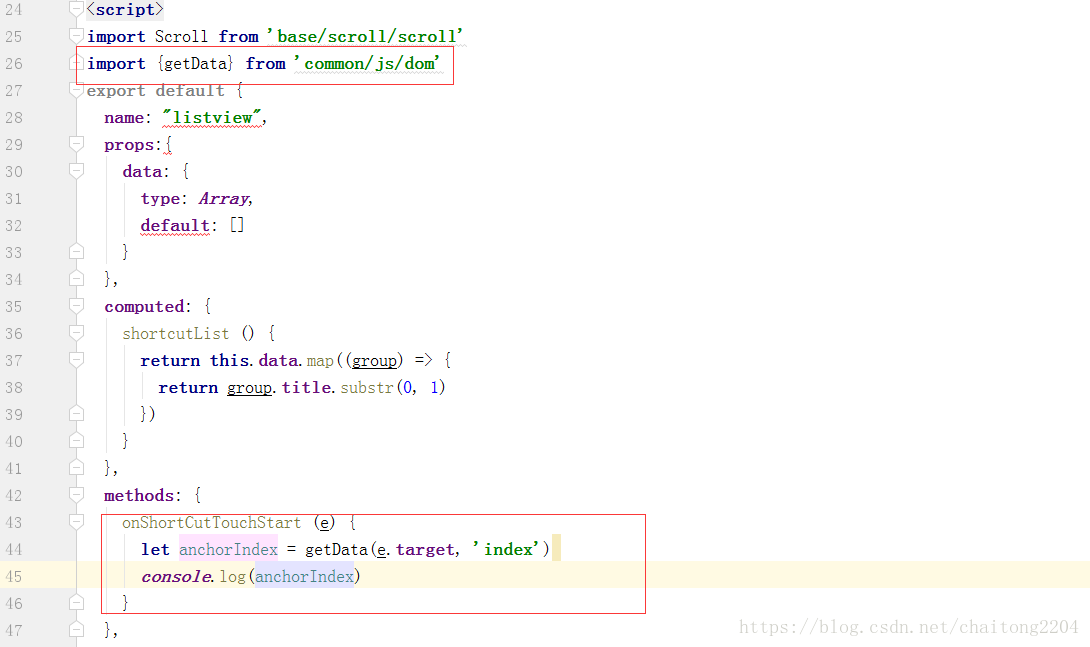Click the 'props' key on line 29

click(129, 145)
